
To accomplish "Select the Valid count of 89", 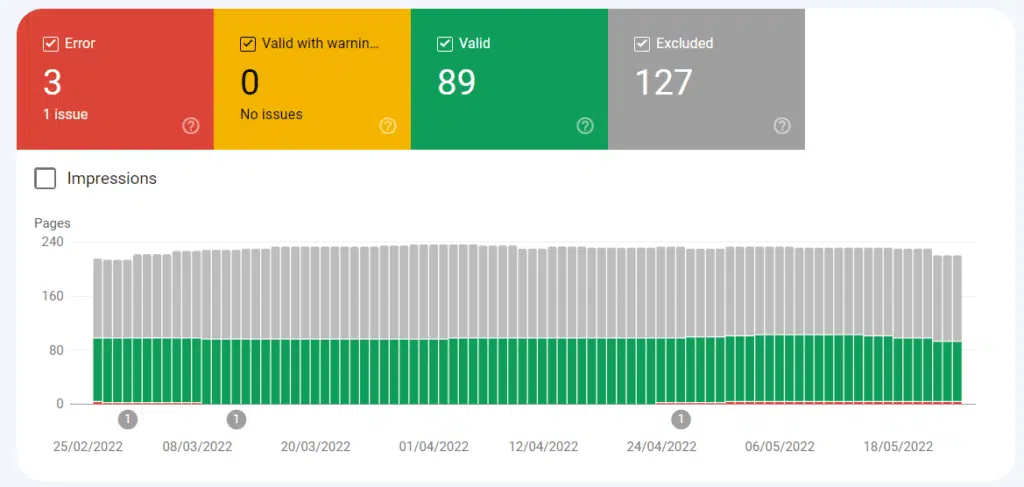I will coord(456,81).
